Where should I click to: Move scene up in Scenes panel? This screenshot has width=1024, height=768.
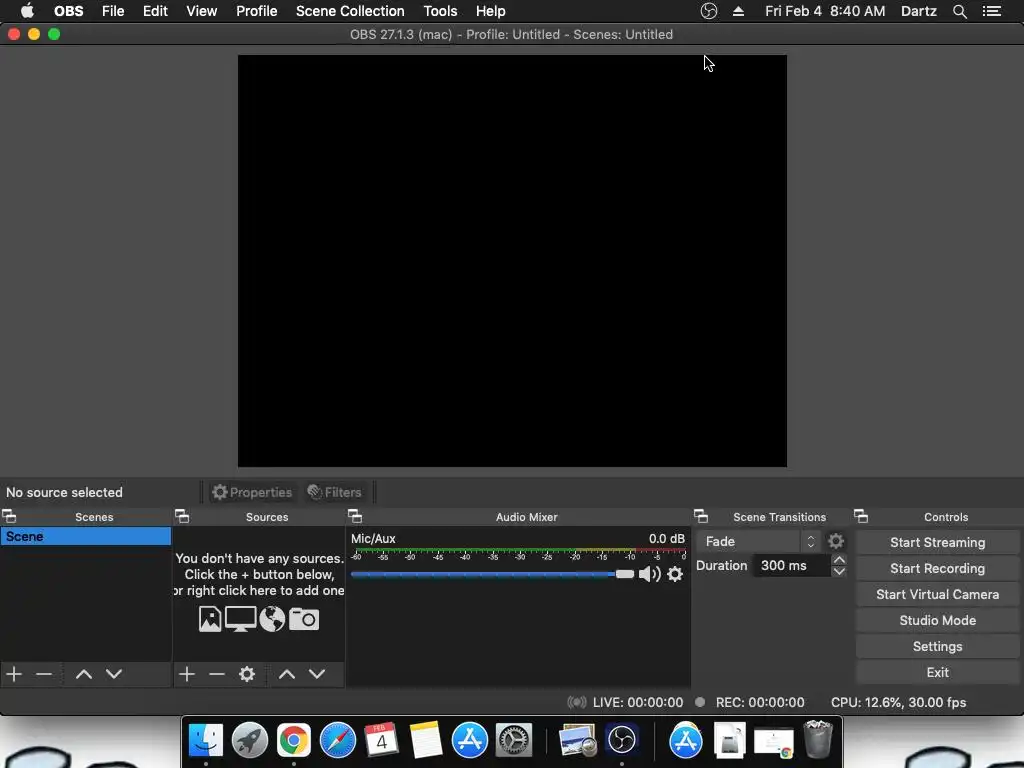[x=84, y=674]
